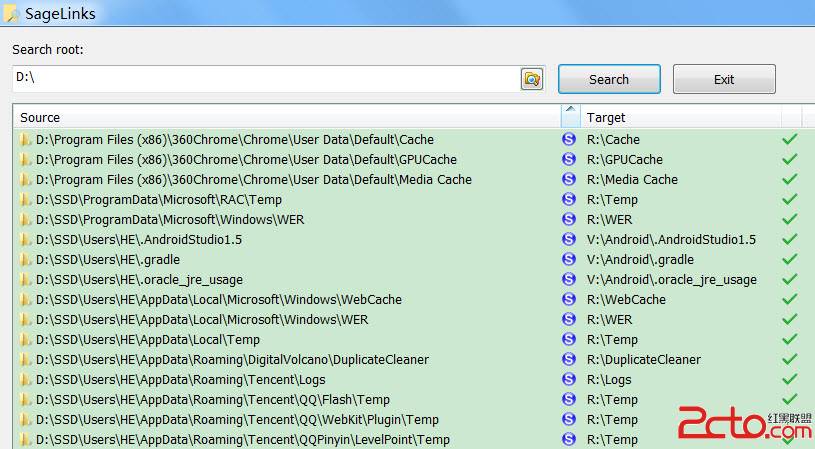Click symlink icon of .gradle row
The height and width of the screenshot is (449, 815).
point(569,259)
